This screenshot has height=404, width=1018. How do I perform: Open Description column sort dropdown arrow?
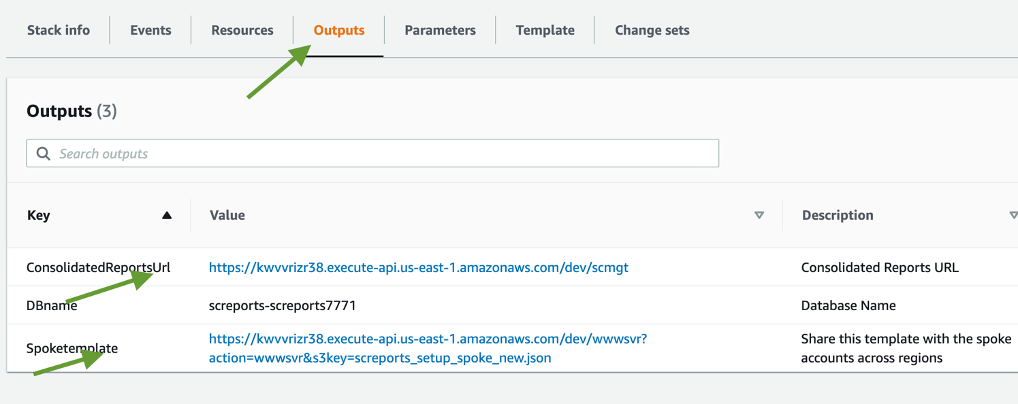pos(1013,215)
